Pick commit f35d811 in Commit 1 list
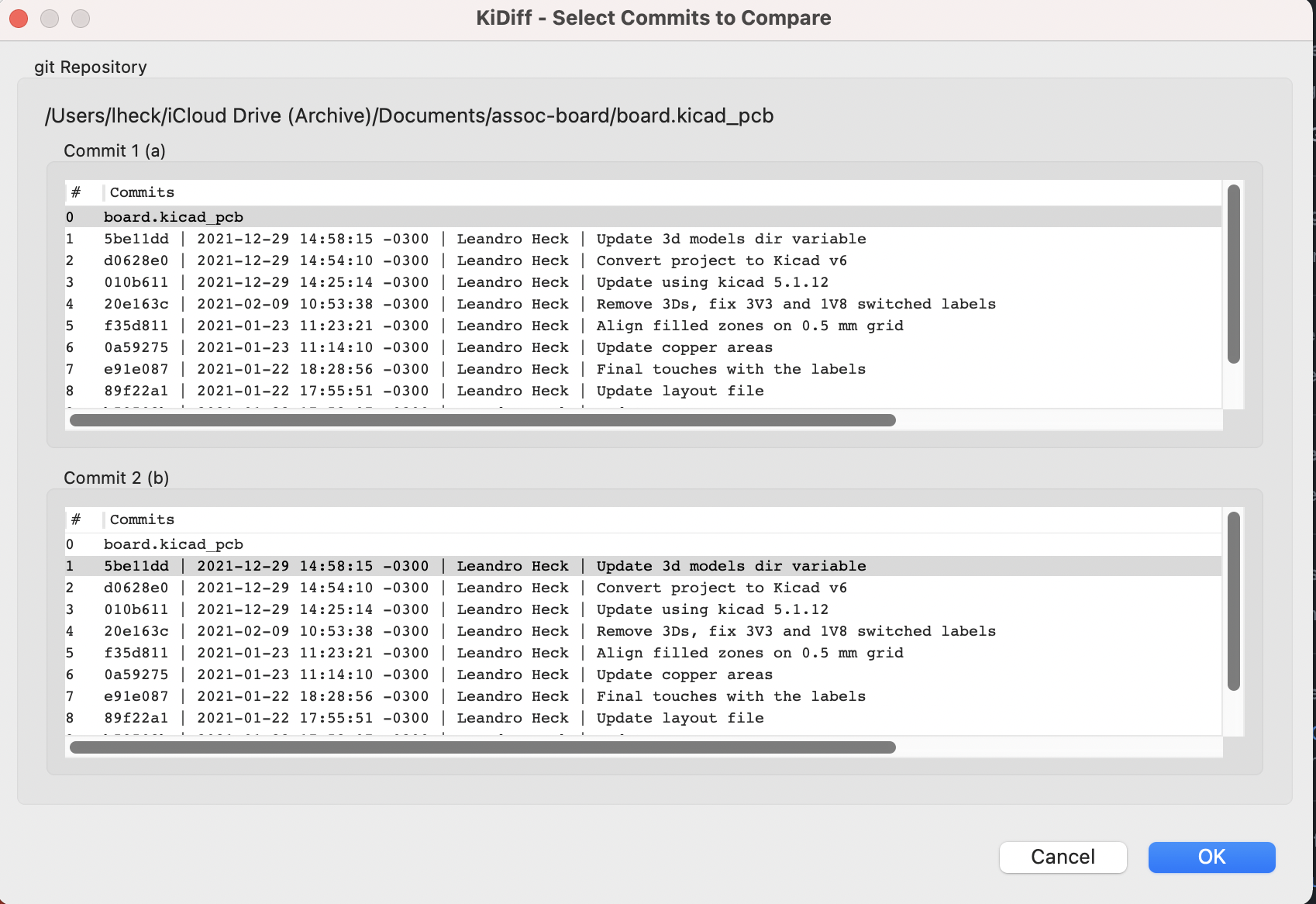 643,326
